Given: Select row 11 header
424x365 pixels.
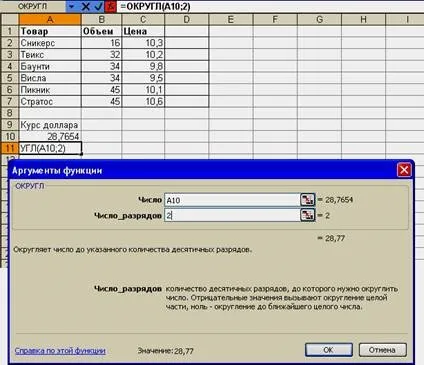Looking at the screenshot, I should [x=10, y=148].
